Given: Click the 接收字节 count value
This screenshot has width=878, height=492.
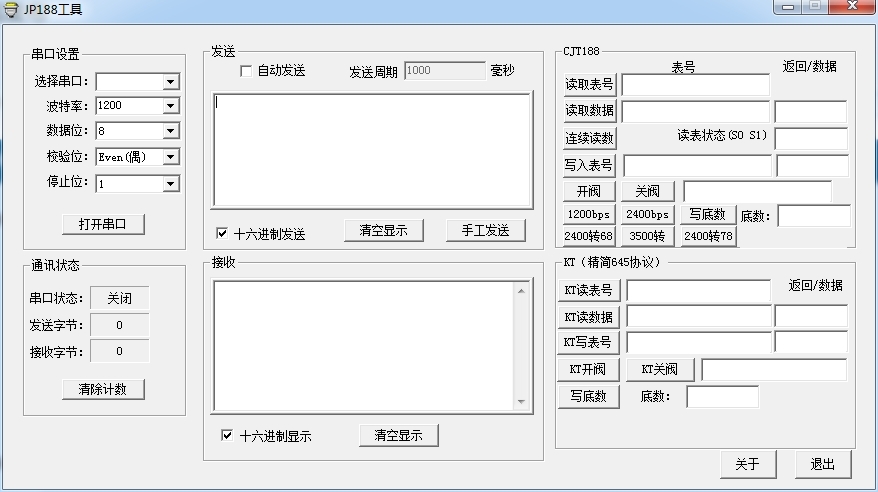Looking at the screenshot, I should pyautogui.click(x=120, y=352).
